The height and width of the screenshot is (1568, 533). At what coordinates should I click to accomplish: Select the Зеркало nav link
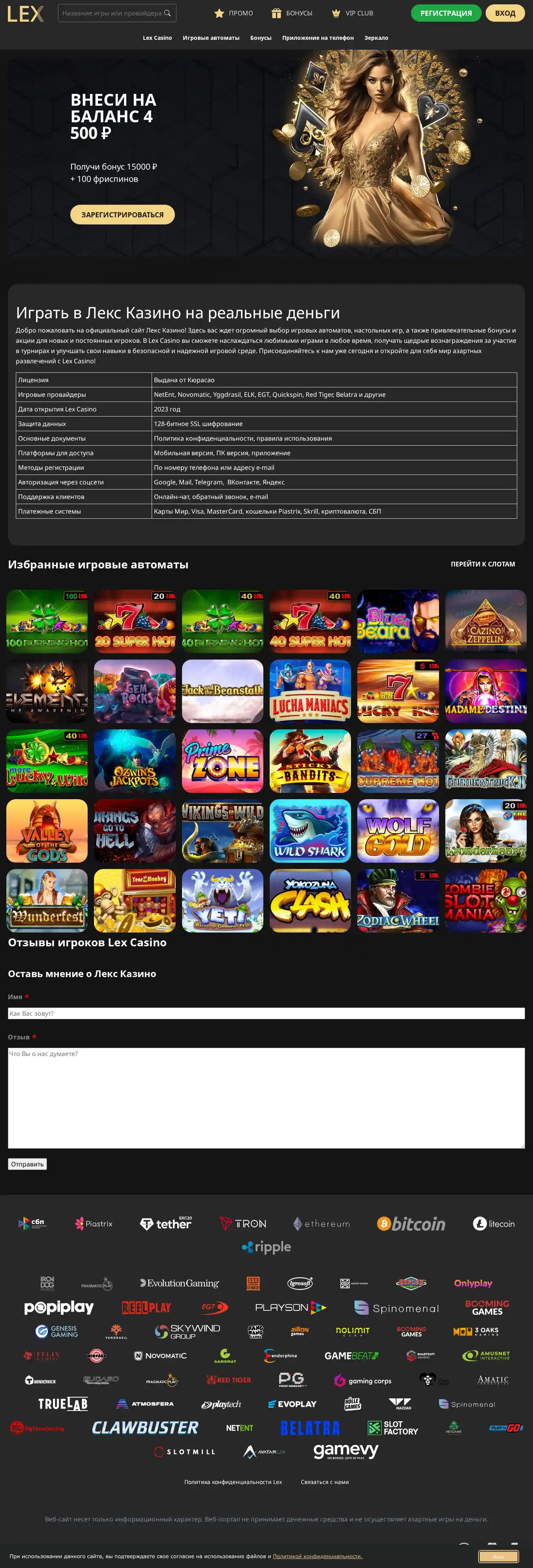click(376, 38)
